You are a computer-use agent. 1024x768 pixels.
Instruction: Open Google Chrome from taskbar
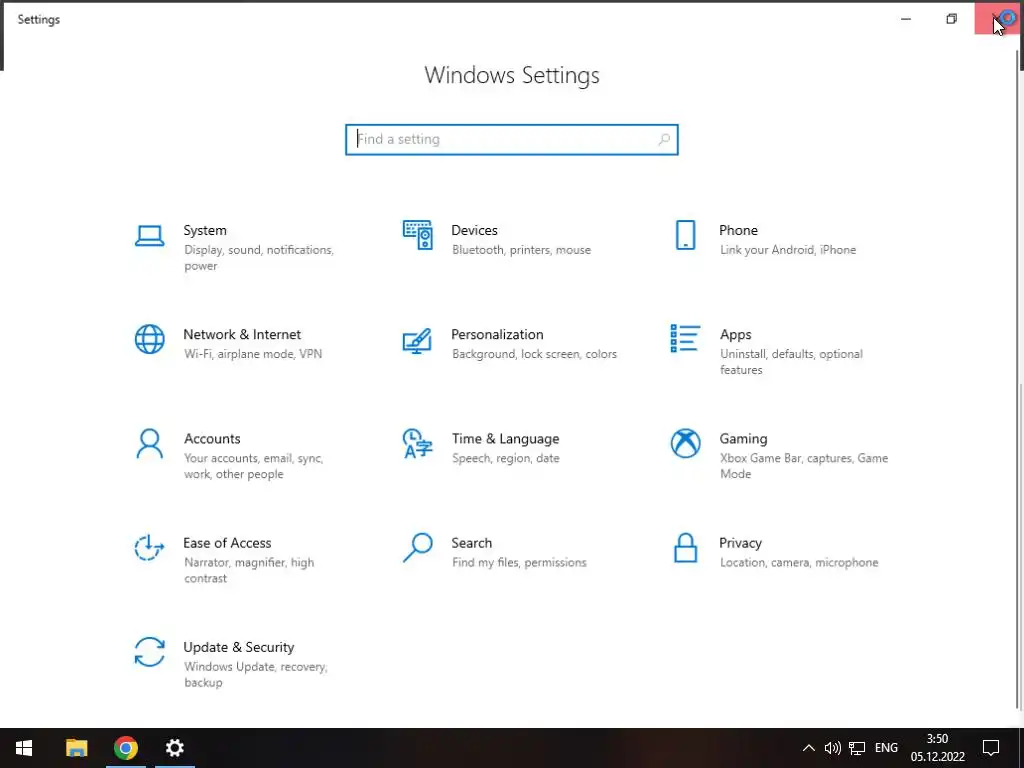125,748
